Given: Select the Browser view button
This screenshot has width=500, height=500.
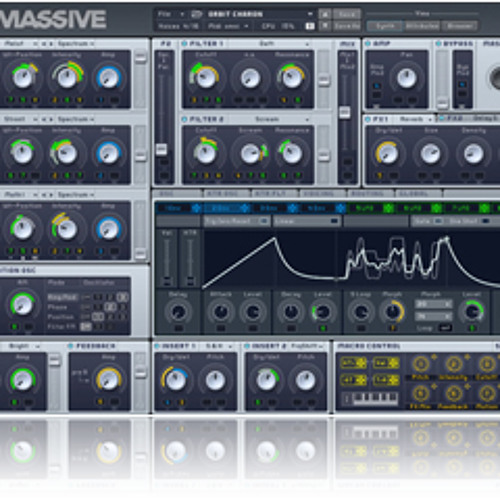Looking at the screenshot, I should [460, 26].
